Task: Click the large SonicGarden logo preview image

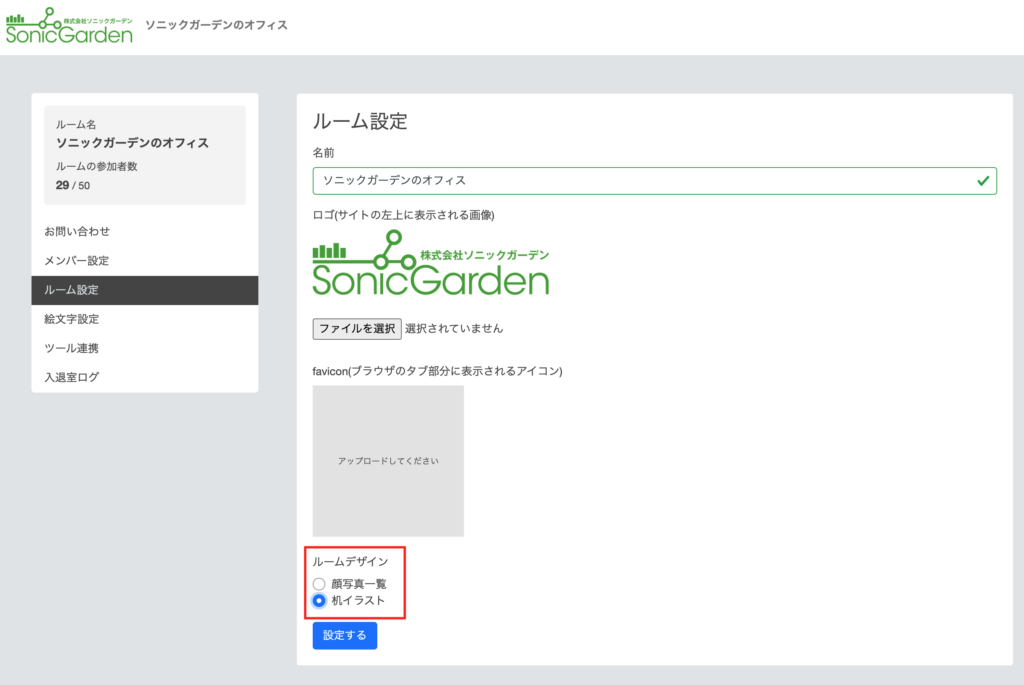Action: (x=431, y=263)
